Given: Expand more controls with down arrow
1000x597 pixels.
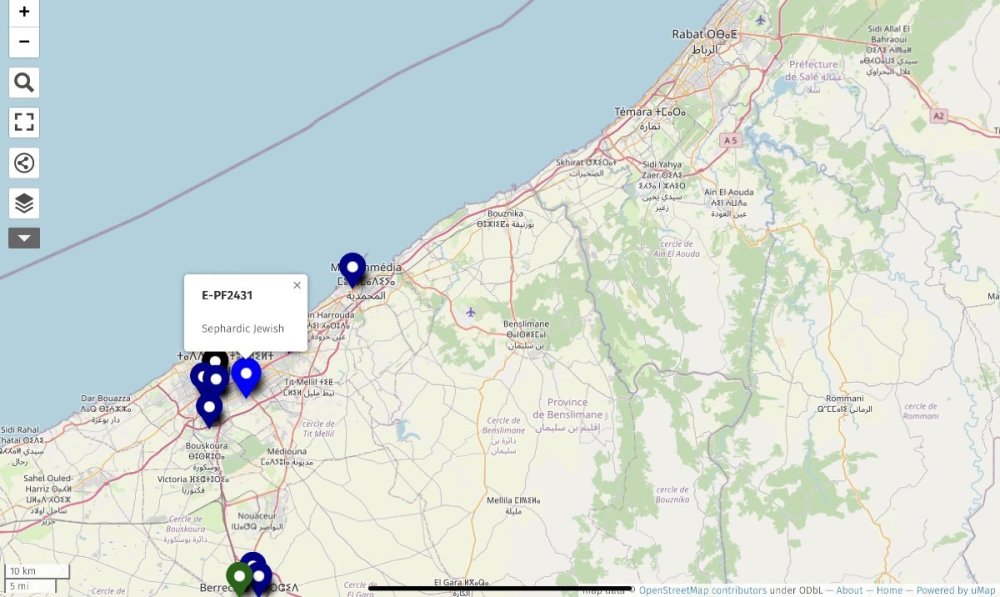Looking at the screenshot, I should (24, 238).
